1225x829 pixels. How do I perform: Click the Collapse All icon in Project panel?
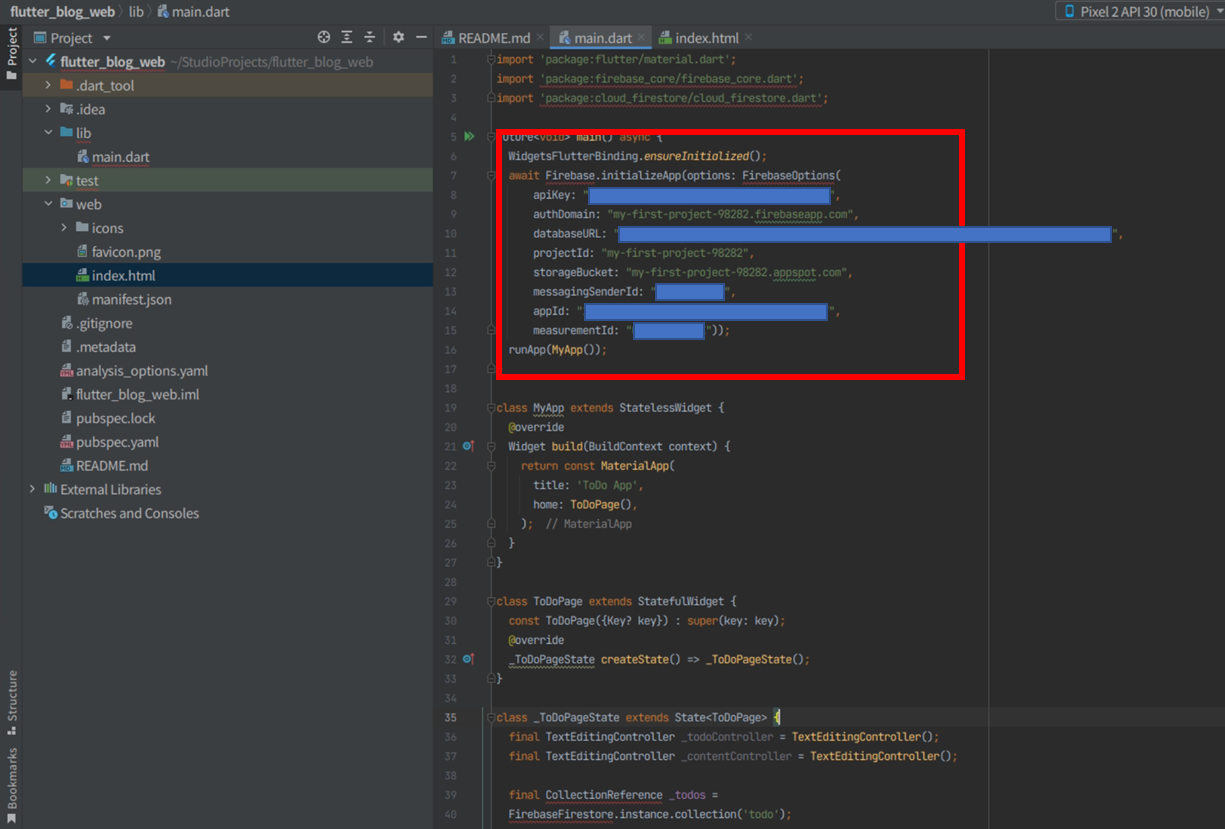370,37
